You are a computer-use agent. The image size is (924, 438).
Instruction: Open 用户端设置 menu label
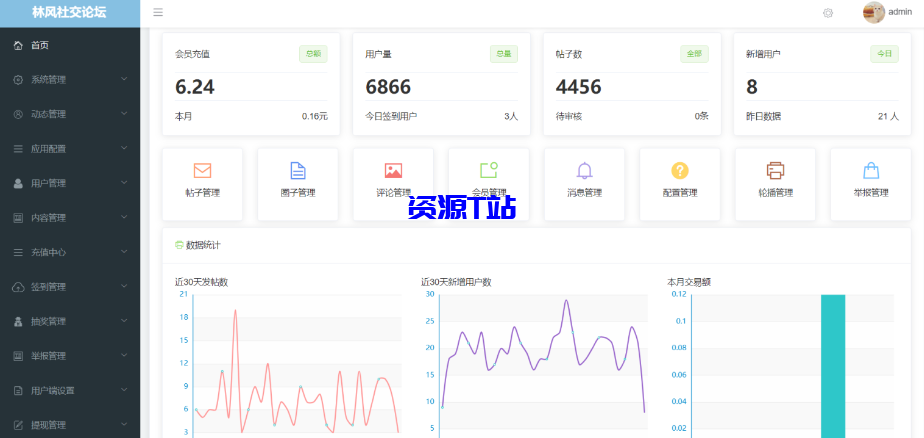pyautogui.click(x=53, y=390)
